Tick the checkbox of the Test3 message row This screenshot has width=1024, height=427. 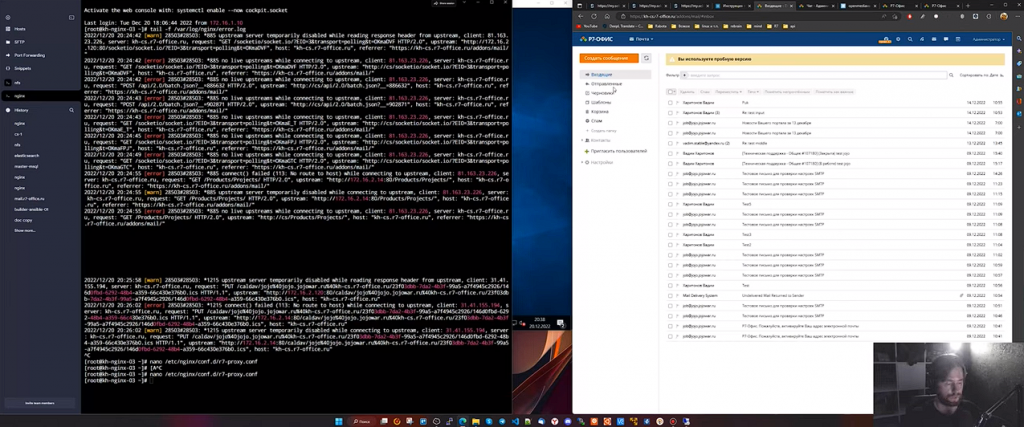(x=670, y=234)
